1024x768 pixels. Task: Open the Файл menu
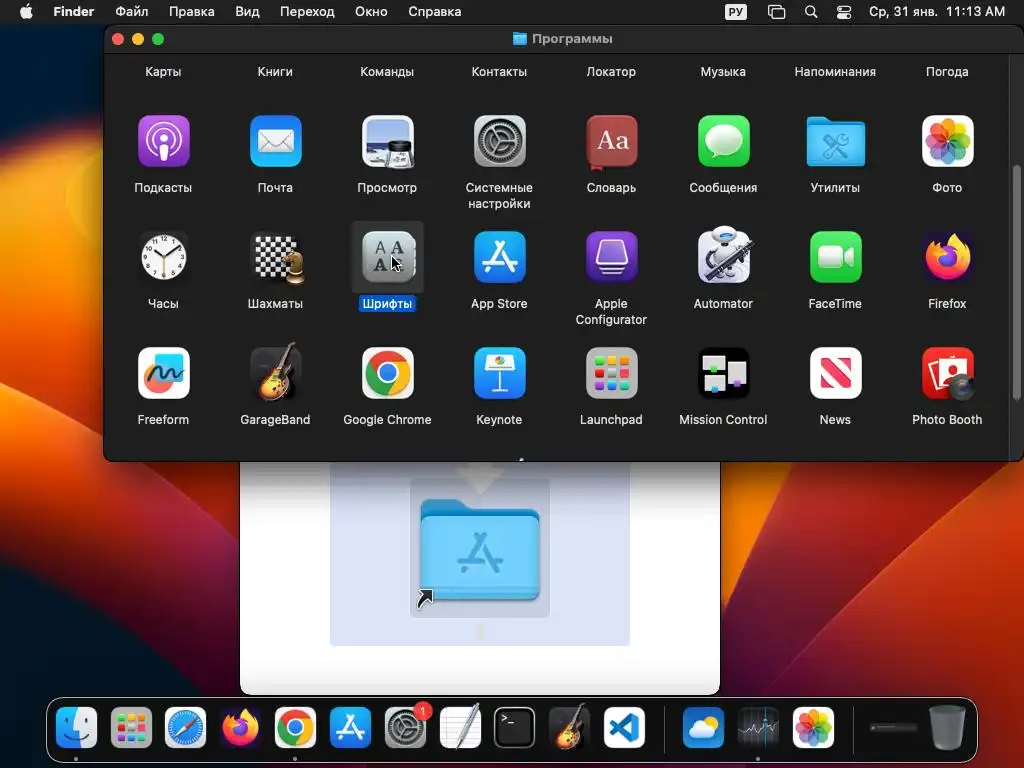click(131, 12)
